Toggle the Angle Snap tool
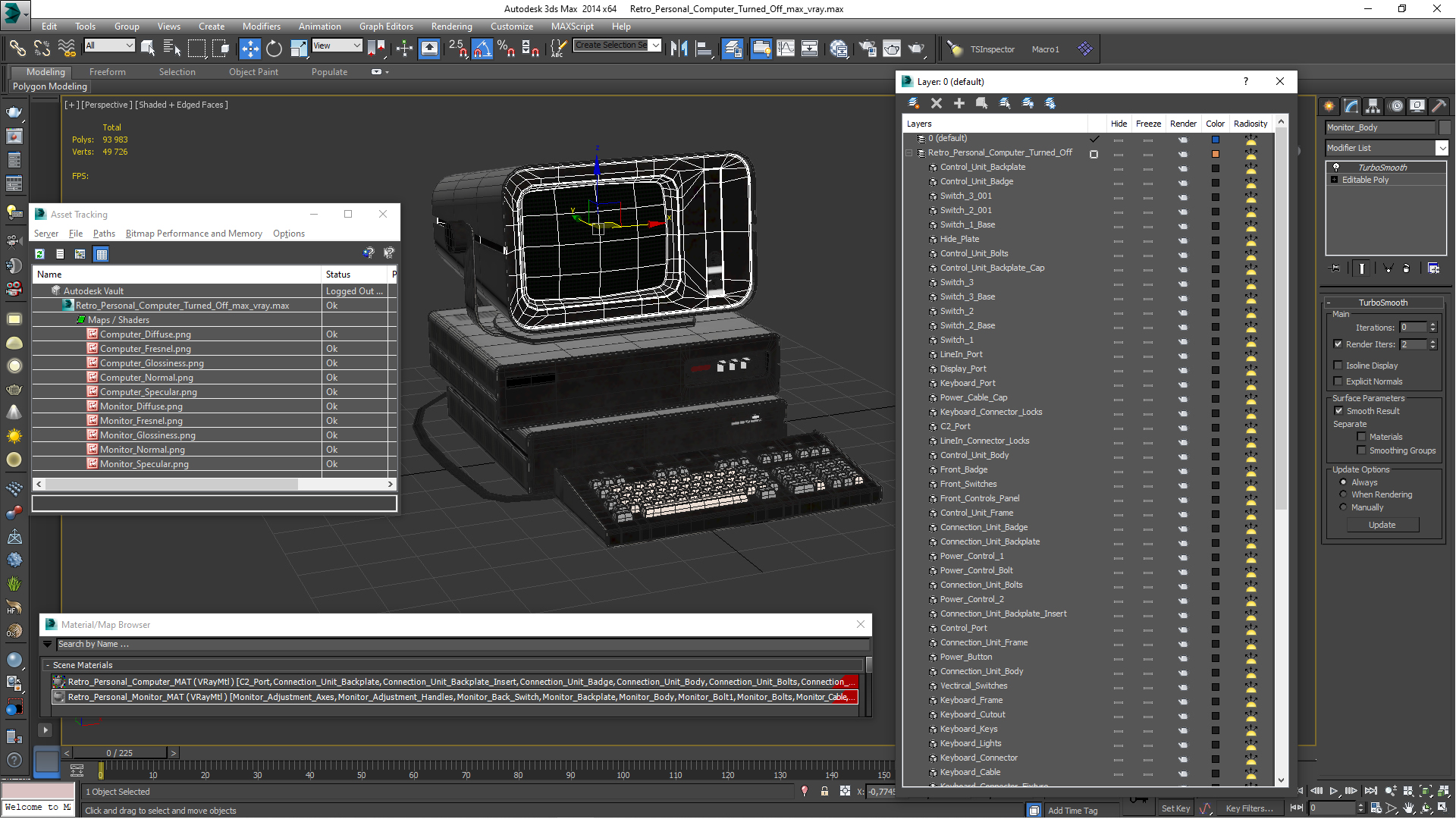 (482, 49)
